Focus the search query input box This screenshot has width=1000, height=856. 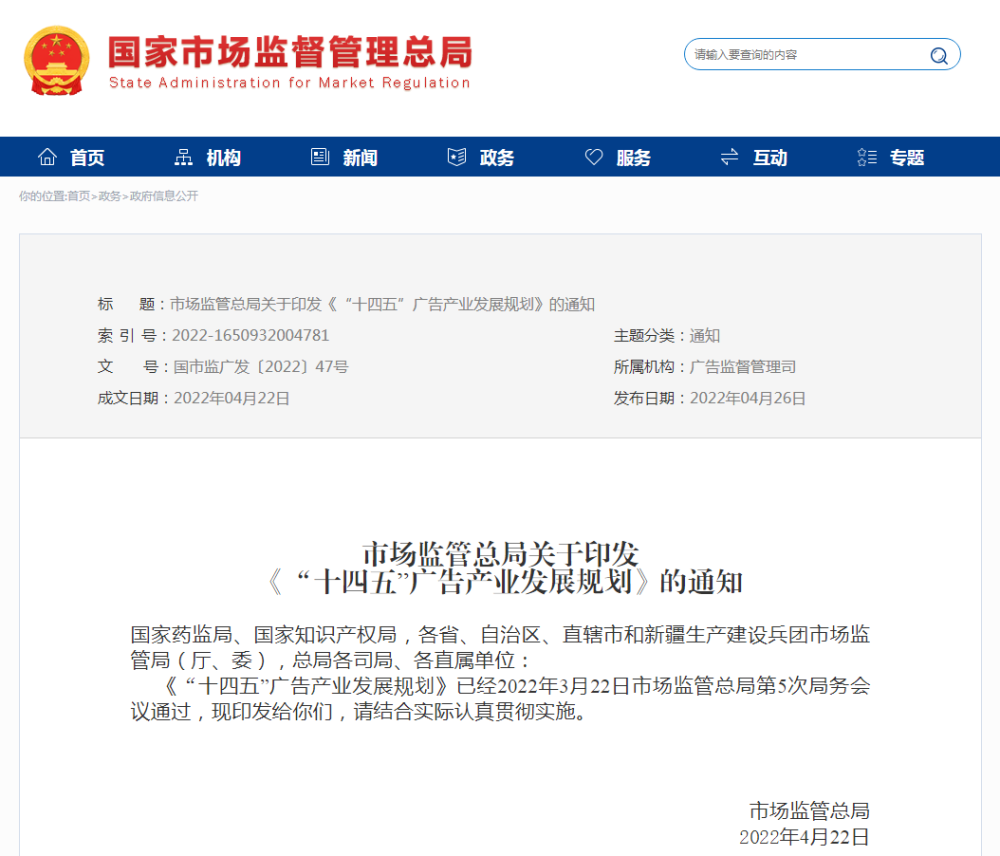[805, 55]
